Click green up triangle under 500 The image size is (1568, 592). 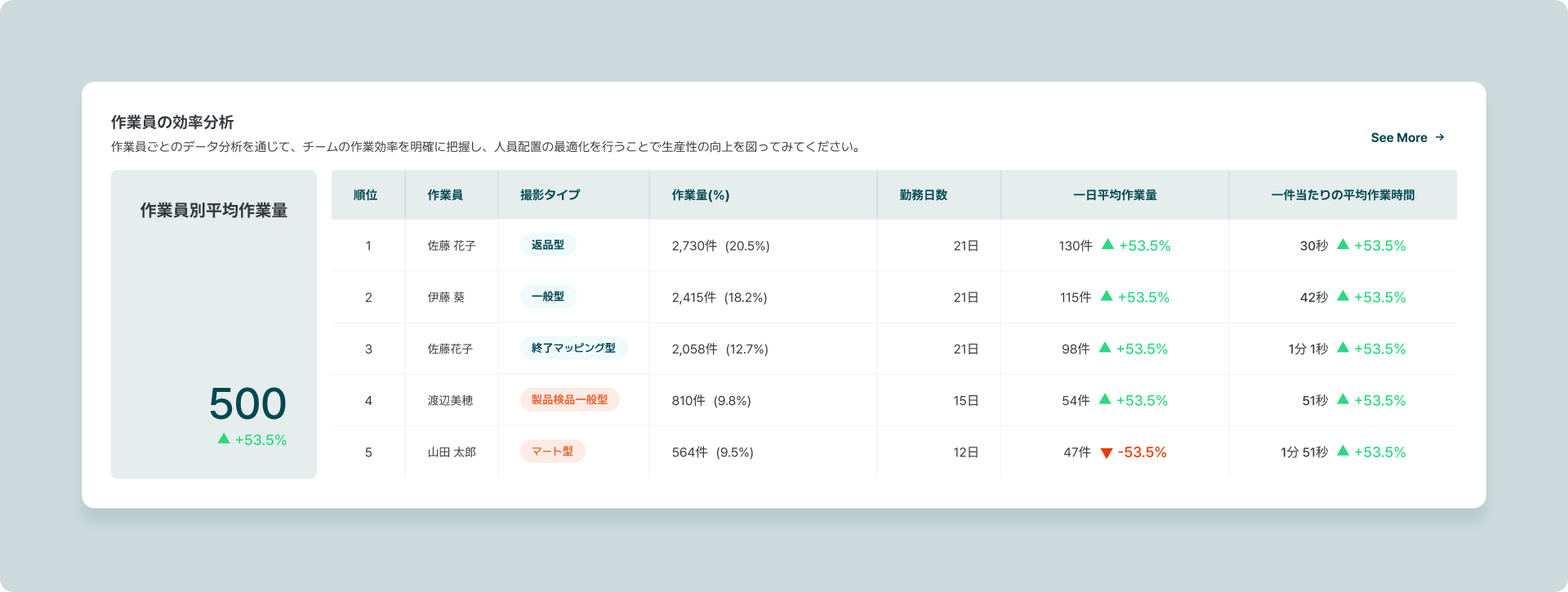(224, 439)
